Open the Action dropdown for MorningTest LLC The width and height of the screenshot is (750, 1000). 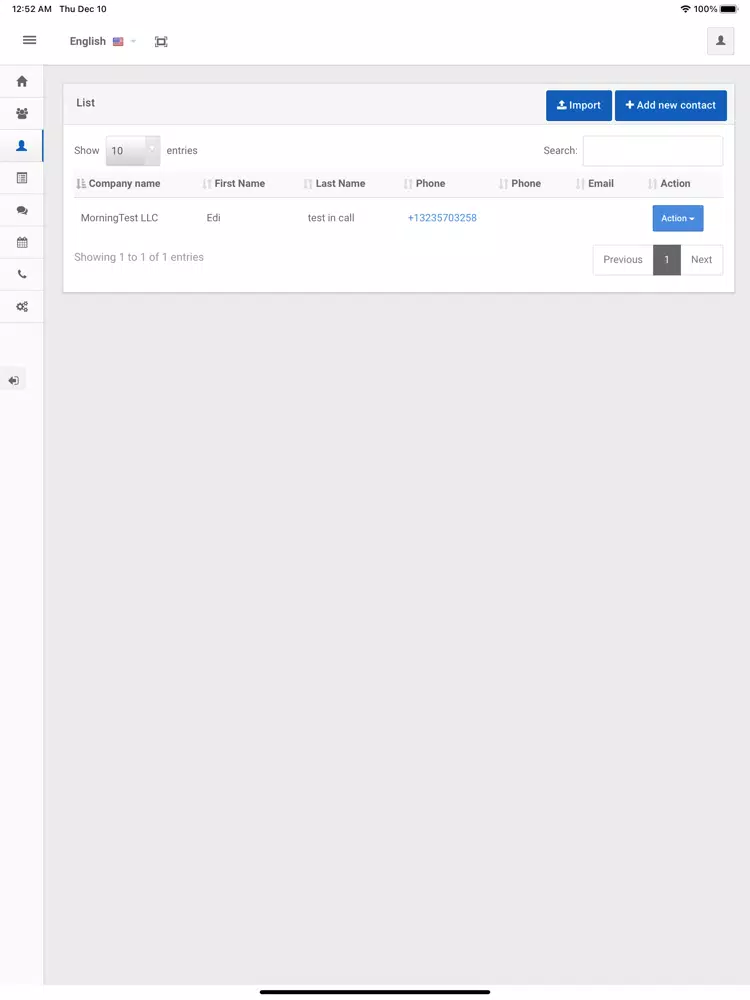(x=677, y=218)
